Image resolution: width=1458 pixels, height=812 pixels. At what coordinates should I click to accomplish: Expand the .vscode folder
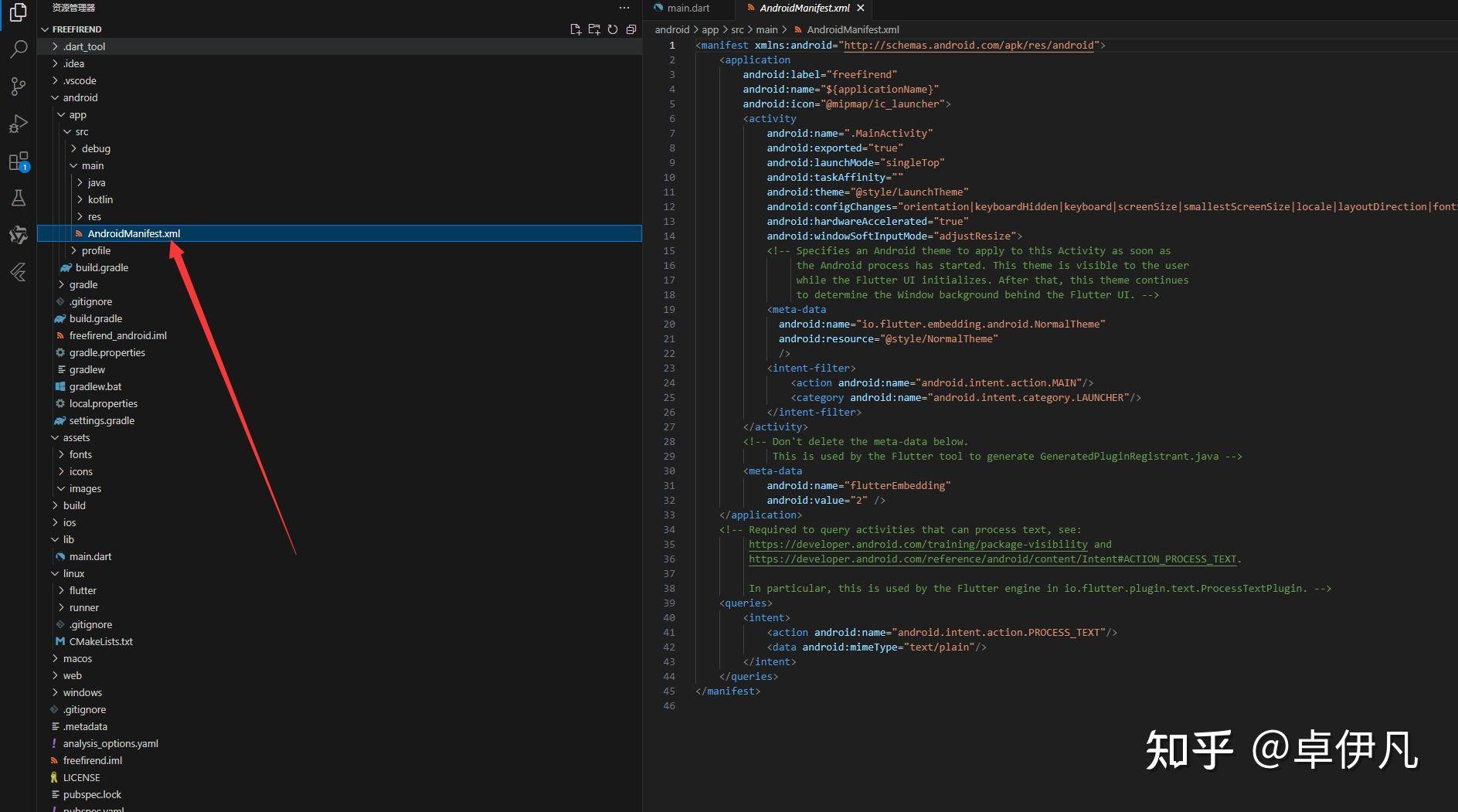pyautogui.click(x=340, y=80)
